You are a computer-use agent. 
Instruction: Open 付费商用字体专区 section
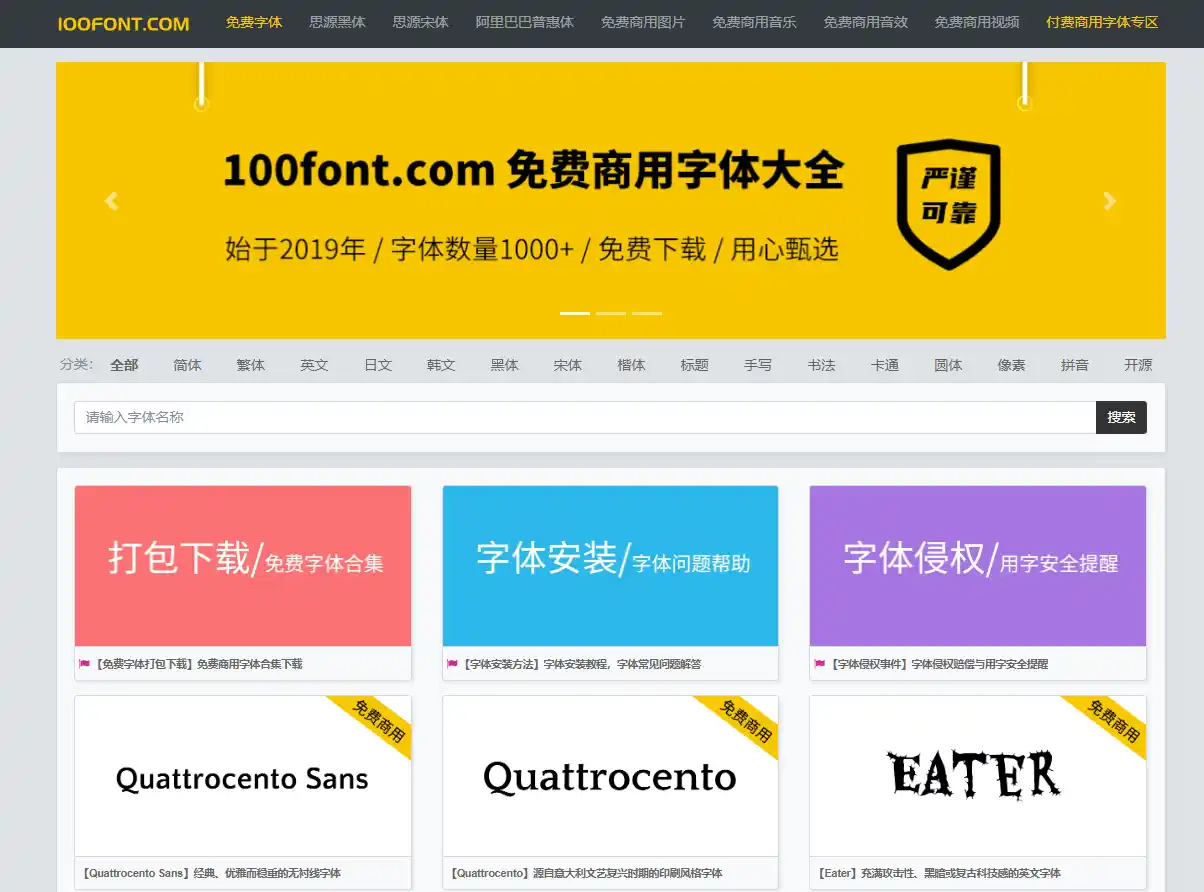1102,22
